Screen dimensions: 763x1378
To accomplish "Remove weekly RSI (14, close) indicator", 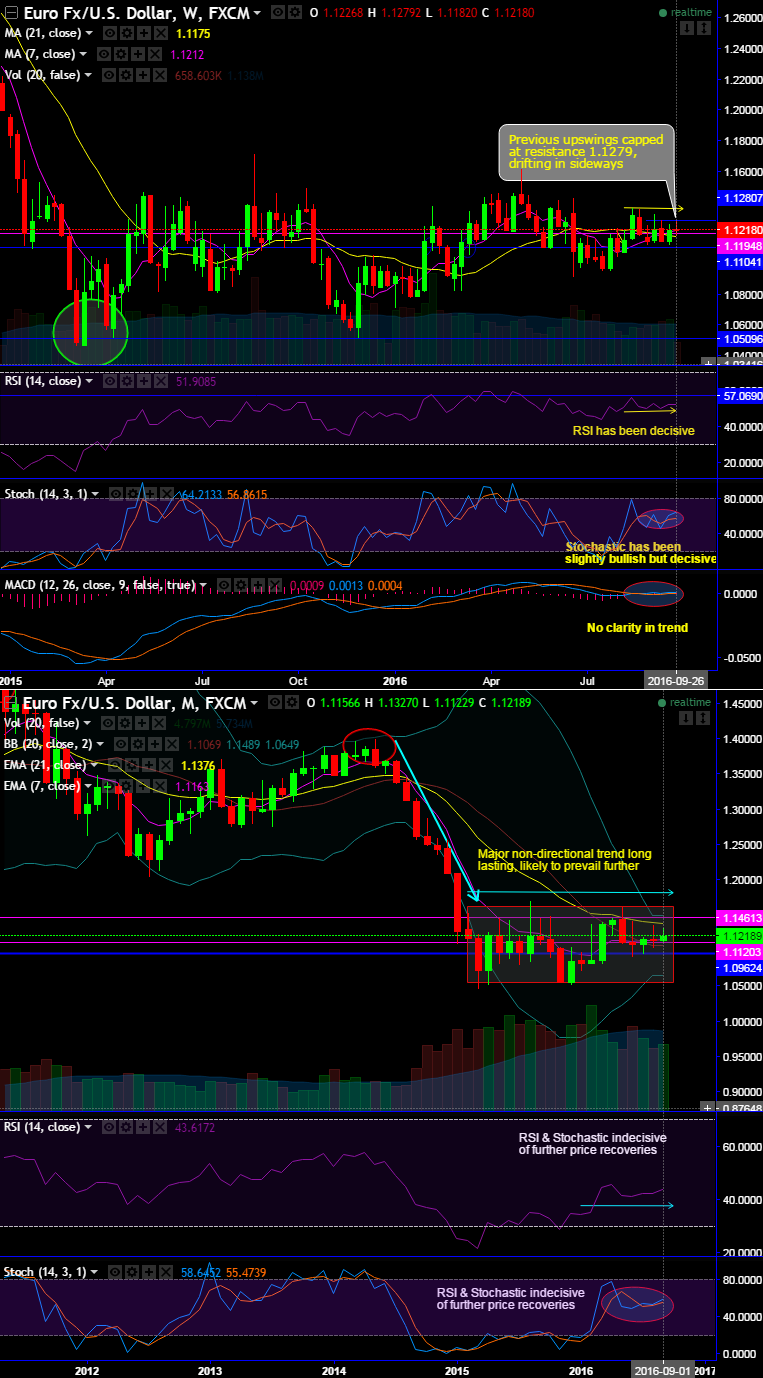I will pos(160,381).
